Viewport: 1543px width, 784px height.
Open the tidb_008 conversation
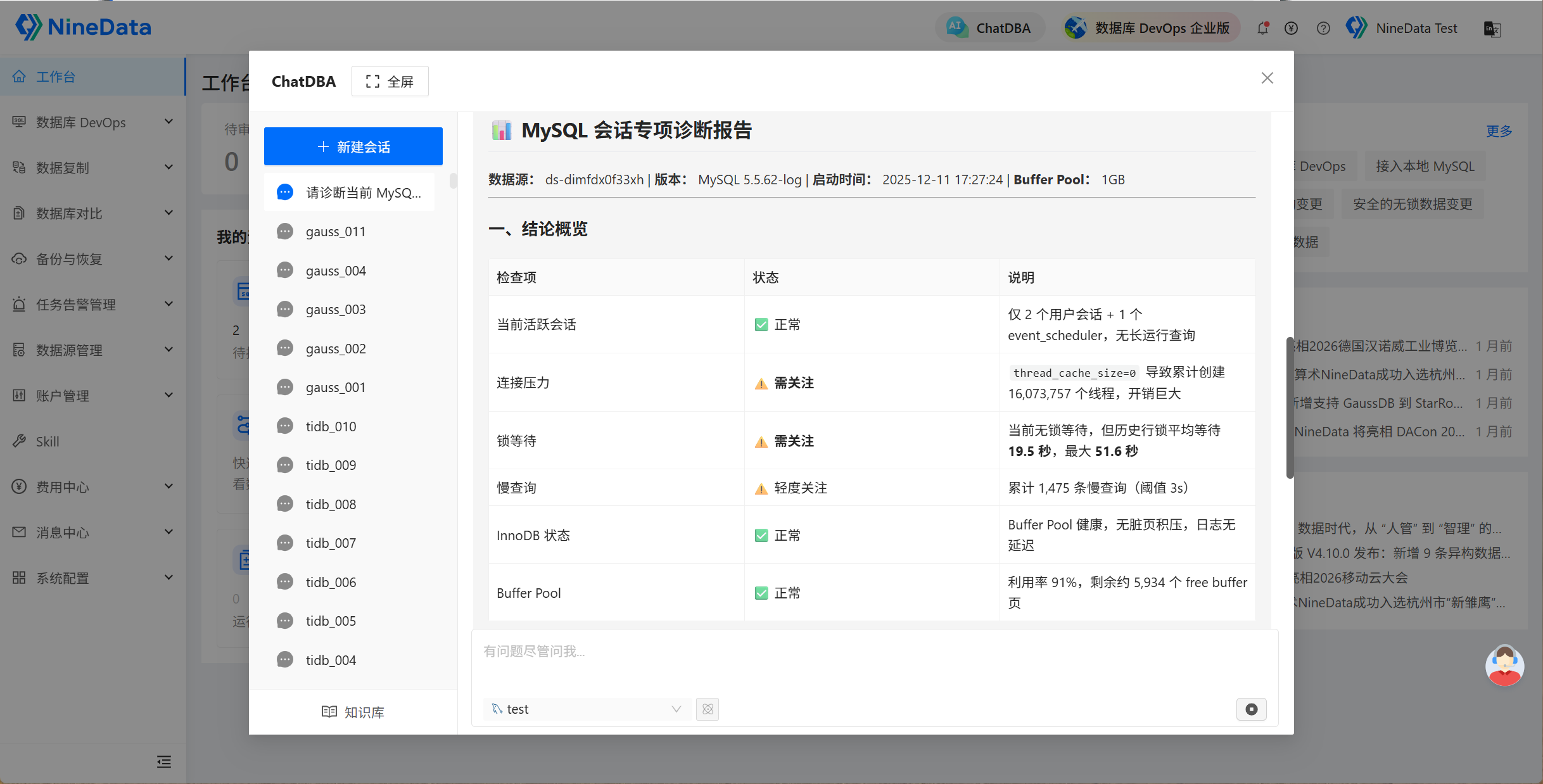pyautogui.click(x=350, y=505)
